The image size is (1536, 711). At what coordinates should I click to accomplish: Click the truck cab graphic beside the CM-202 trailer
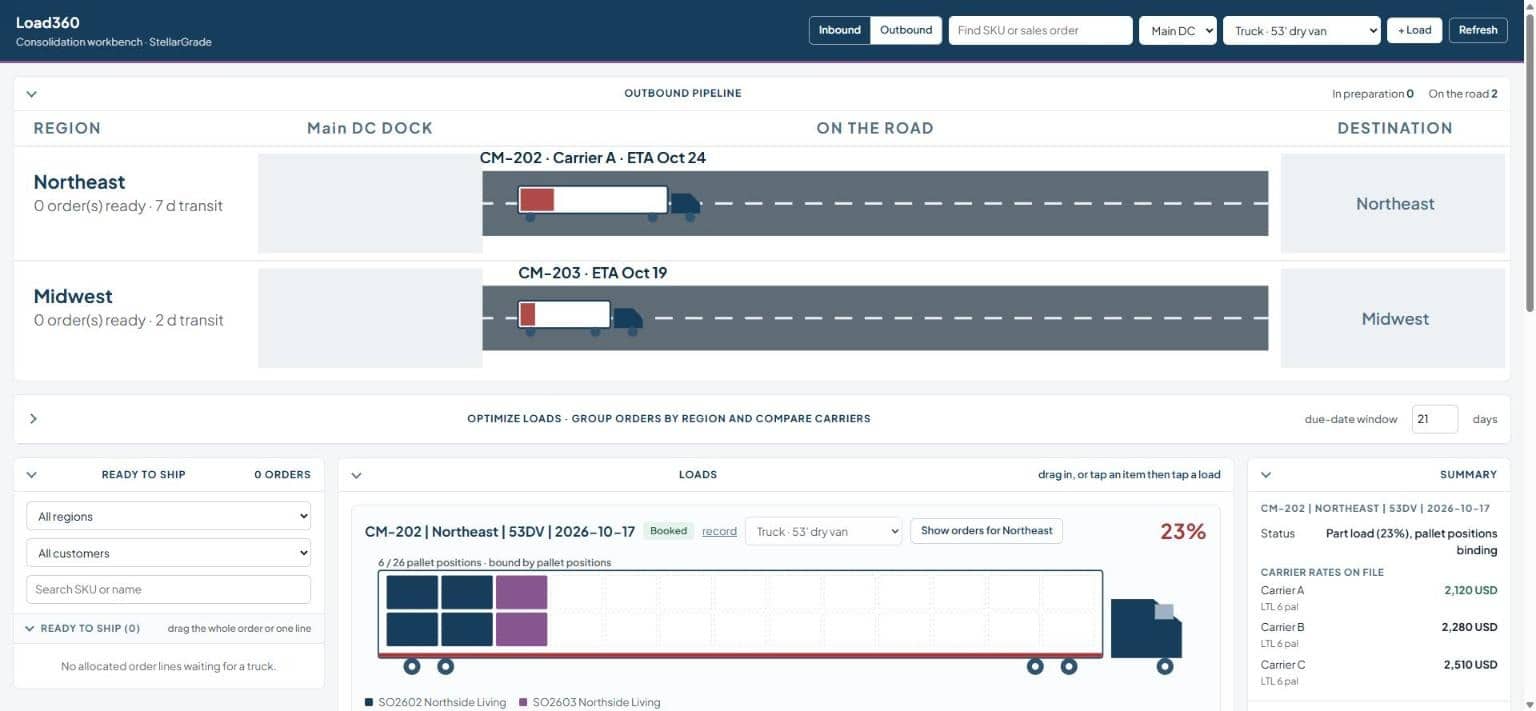pos(1146,635)
